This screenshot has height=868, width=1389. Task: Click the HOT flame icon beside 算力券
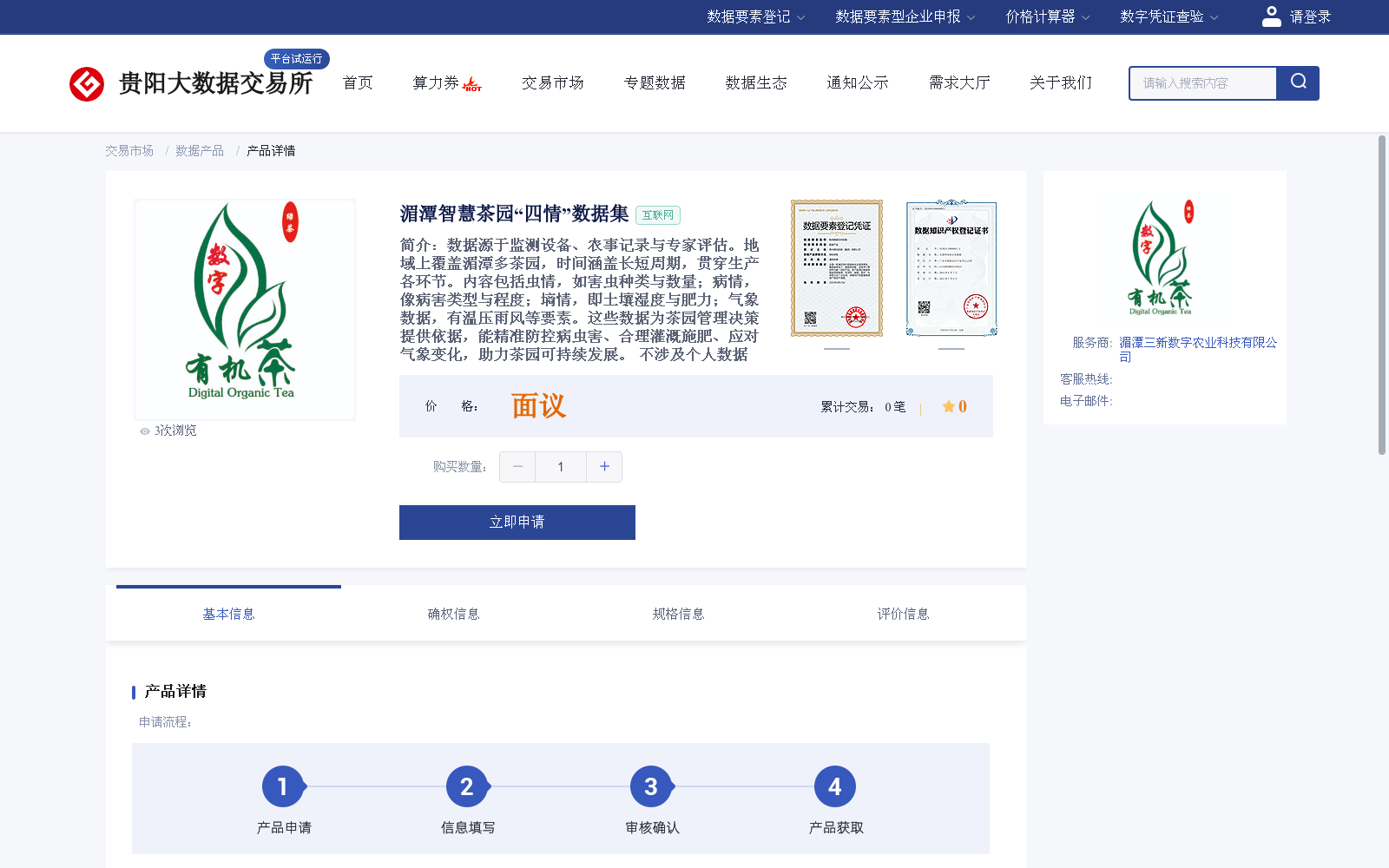[472, 84]
